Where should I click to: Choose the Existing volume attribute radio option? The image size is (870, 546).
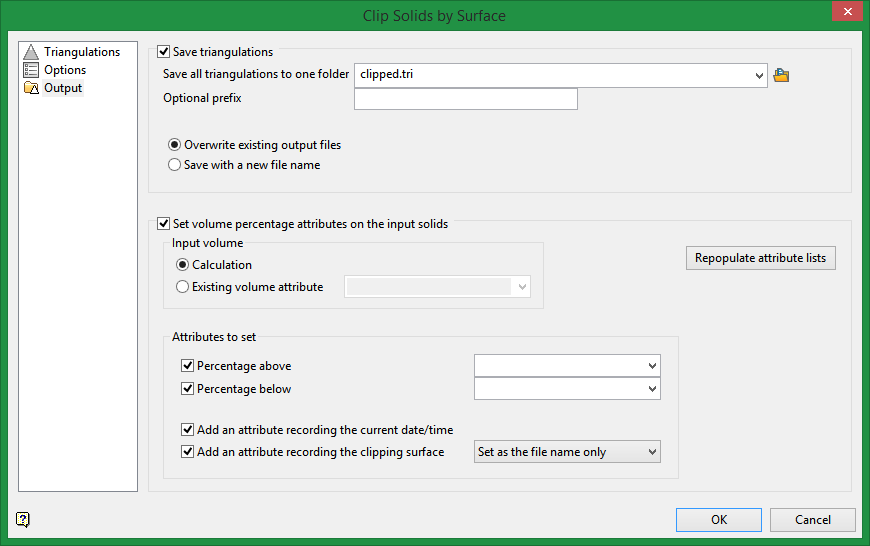point(182,287)
